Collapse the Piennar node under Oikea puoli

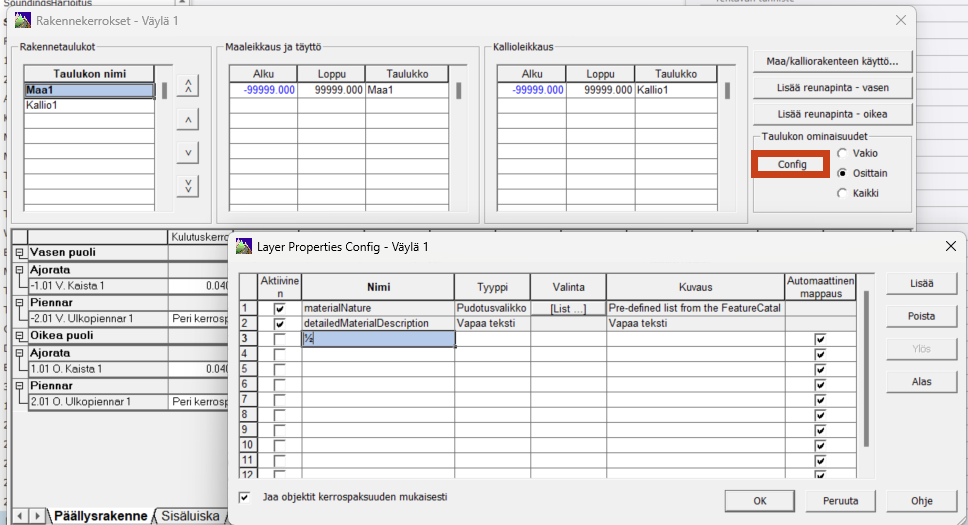click(20, 385)
